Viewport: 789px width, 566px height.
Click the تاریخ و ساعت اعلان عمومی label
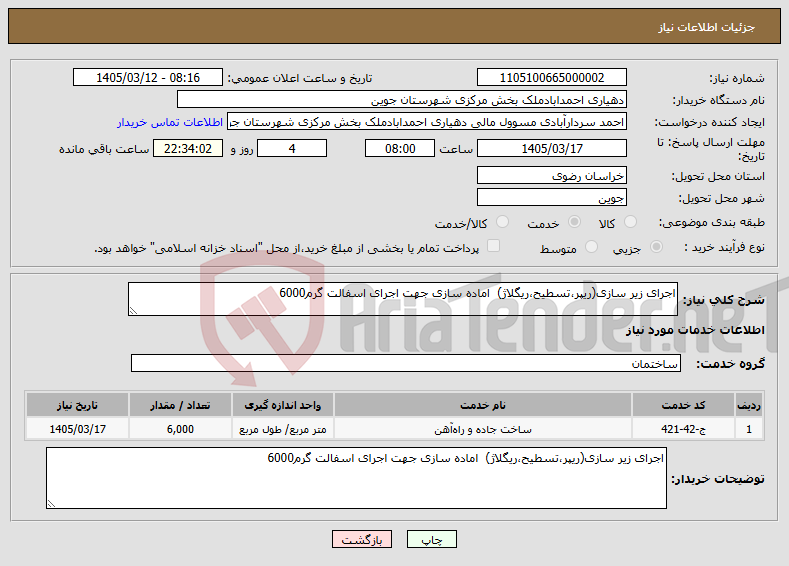[300, 78]
